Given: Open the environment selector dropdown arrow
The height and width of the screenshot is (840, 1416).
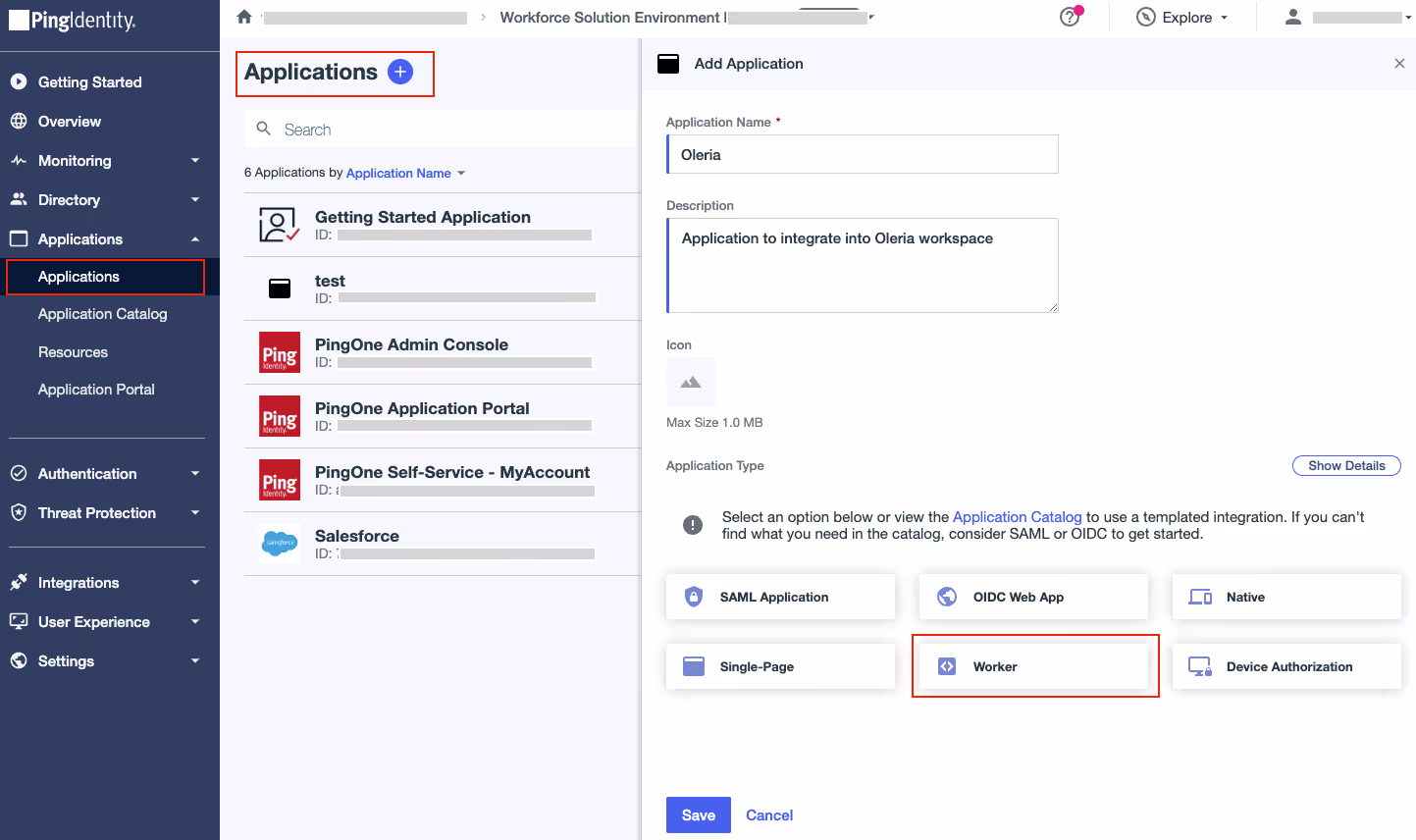Looking at the screenshot, I should (870, 17).
